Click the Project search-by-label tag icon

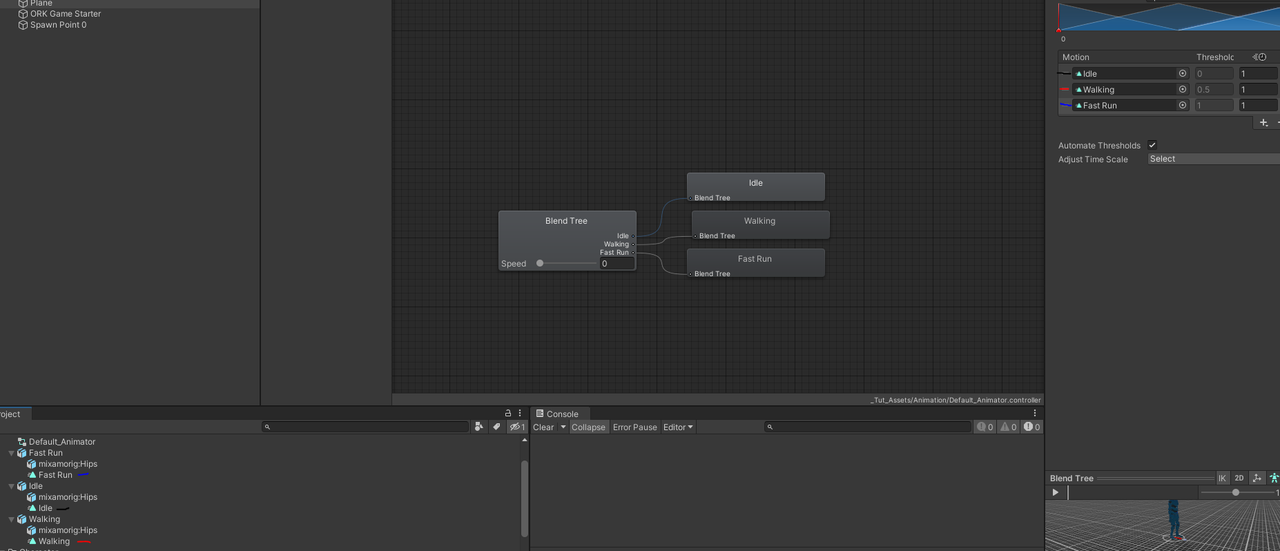pyautogui.click(x=497, y=427)
